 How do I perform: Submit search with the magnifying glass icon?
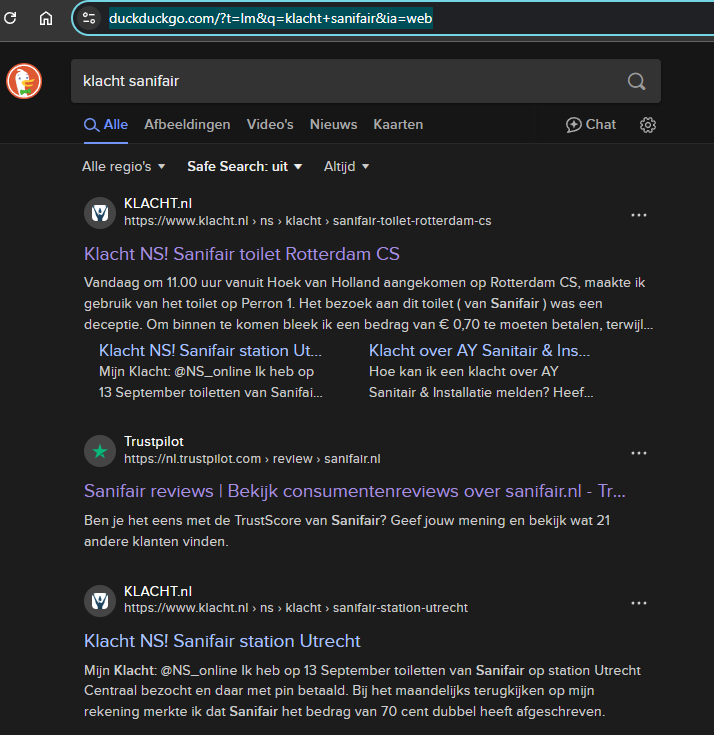point(636,81)
